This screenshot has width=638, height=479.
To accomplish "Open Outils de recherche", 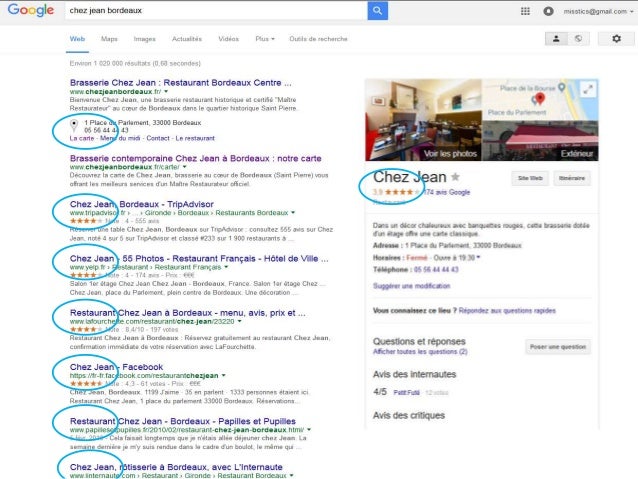I will point(318,39).
